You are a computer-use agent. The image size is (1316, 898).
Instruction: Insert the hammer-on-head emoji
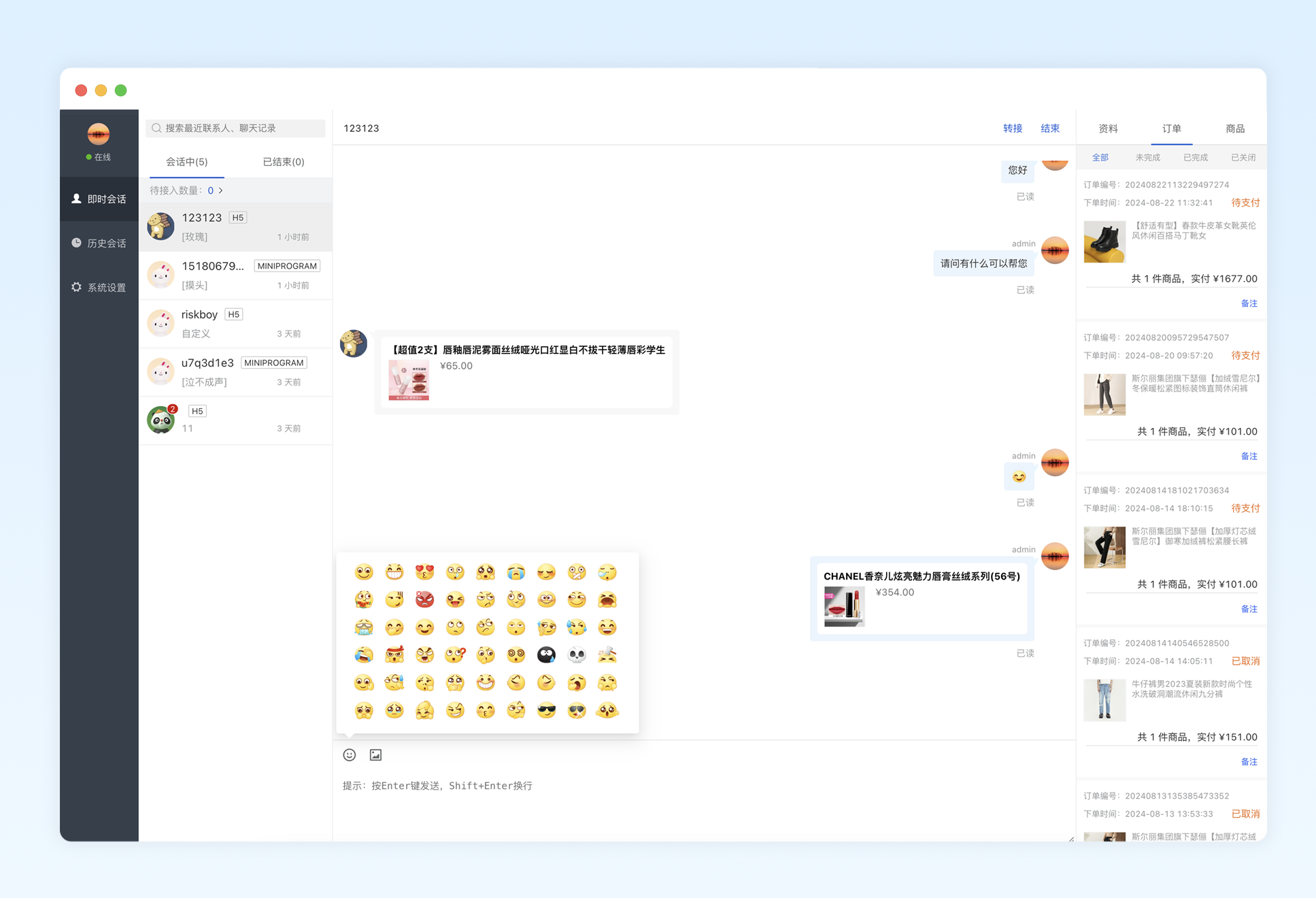(x=607, y=655)
